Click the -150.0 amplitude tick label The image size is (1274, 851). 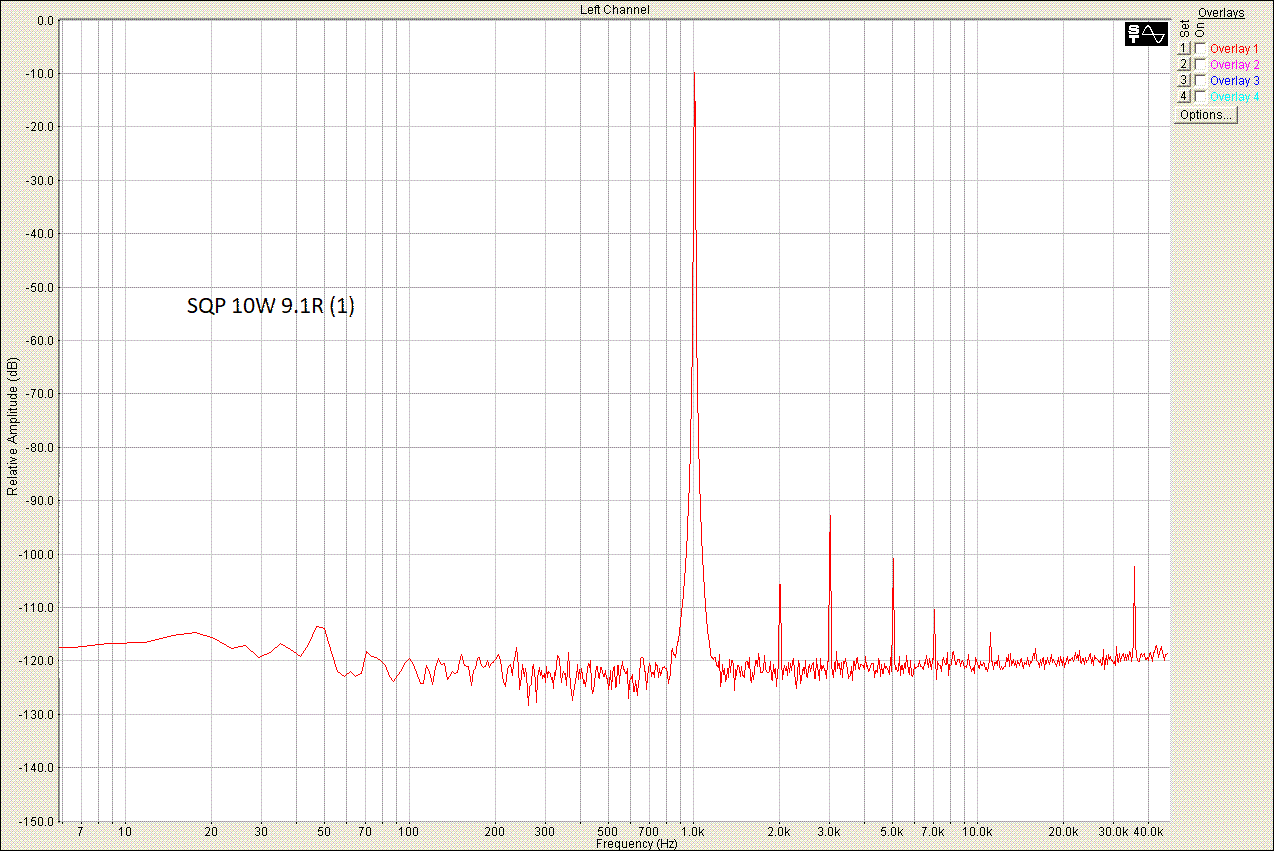click(x=38, y=821)
